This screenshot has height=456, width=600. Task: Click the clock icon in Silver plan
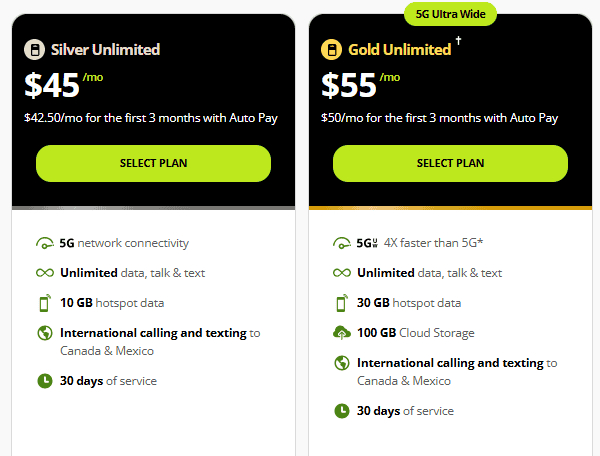[x=44, y=381]
